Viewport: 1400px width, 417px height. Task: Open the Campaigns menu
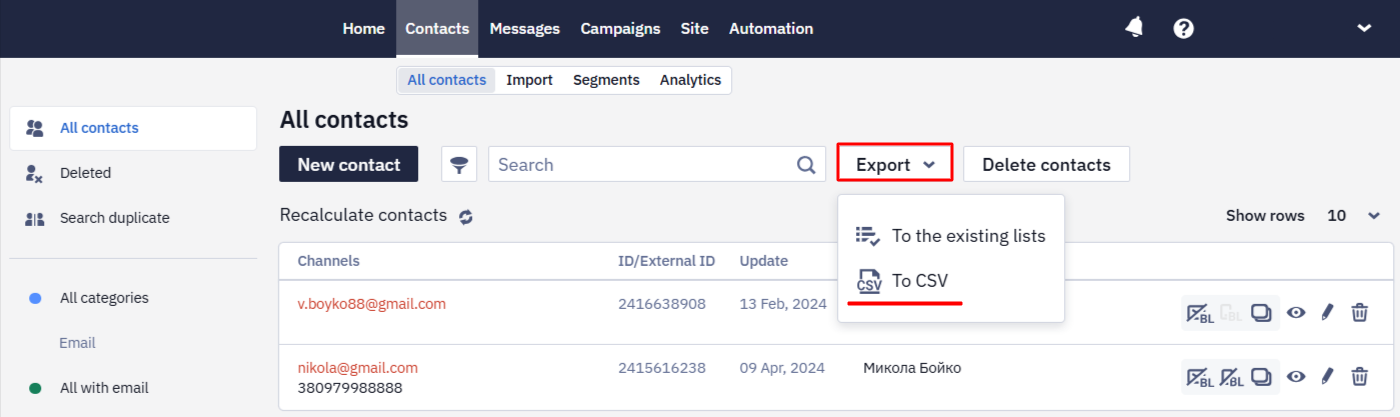pyautogui.click(x=620, y=28)
